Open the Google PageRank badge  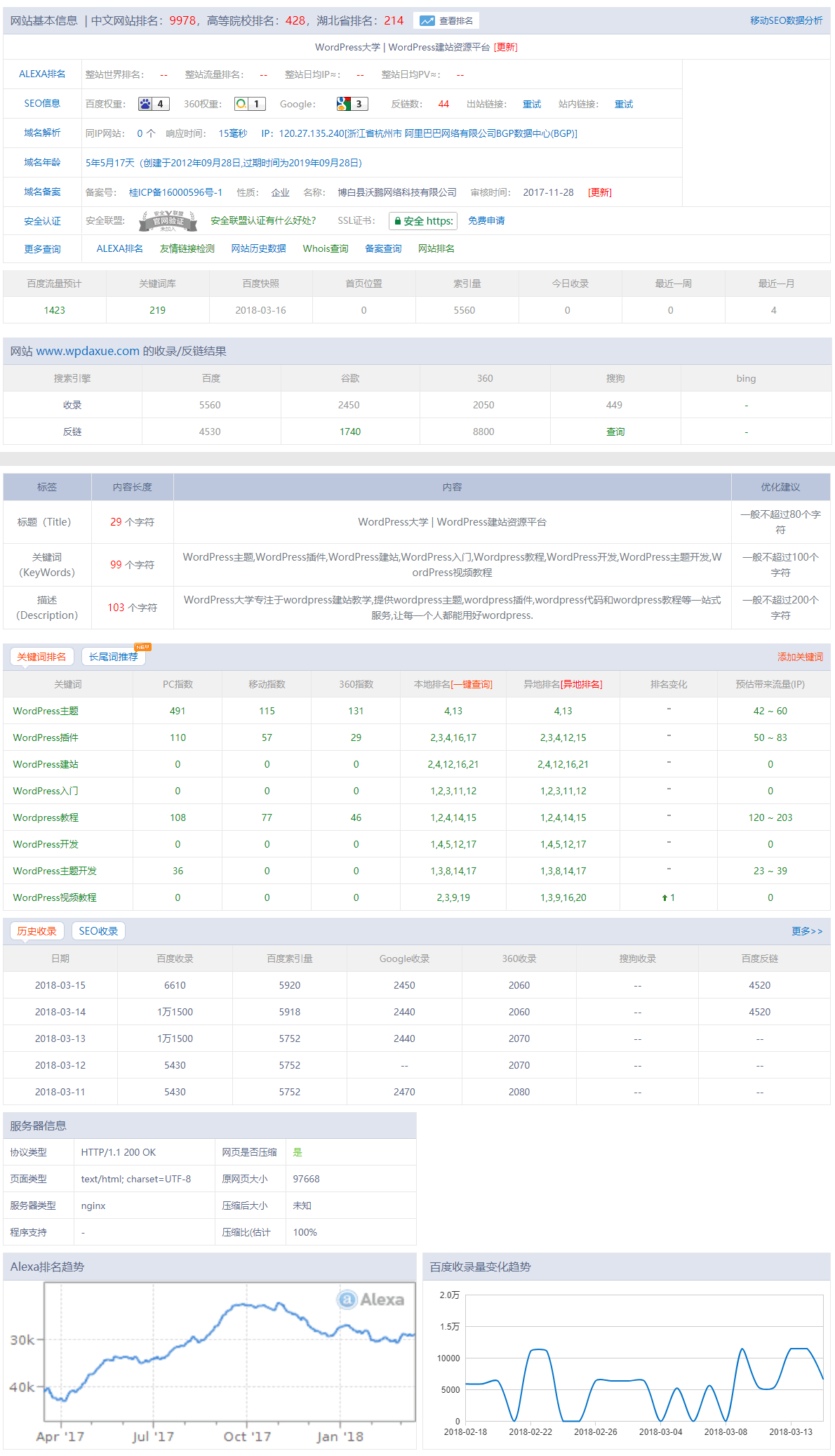352,104
